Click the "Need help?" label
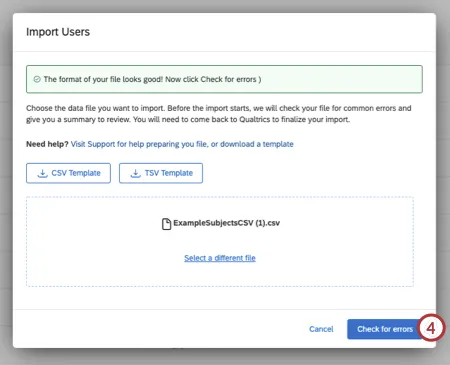Viewport: 450px width, 365px height. coord(47,144)
